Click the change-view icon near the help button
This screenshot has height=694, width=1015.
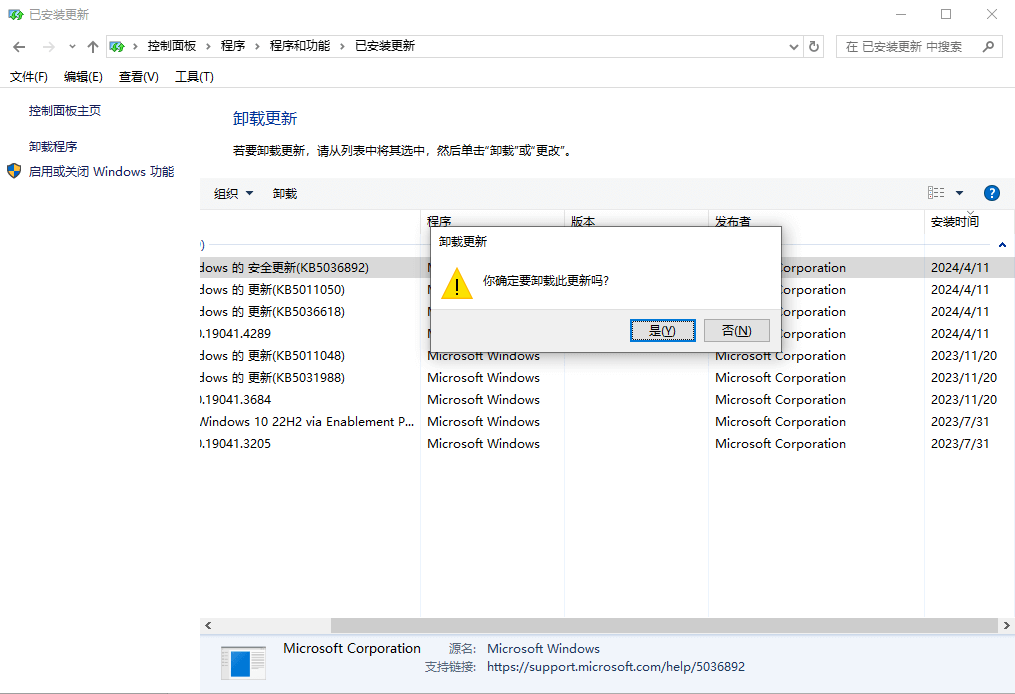(x=938, y=192)
